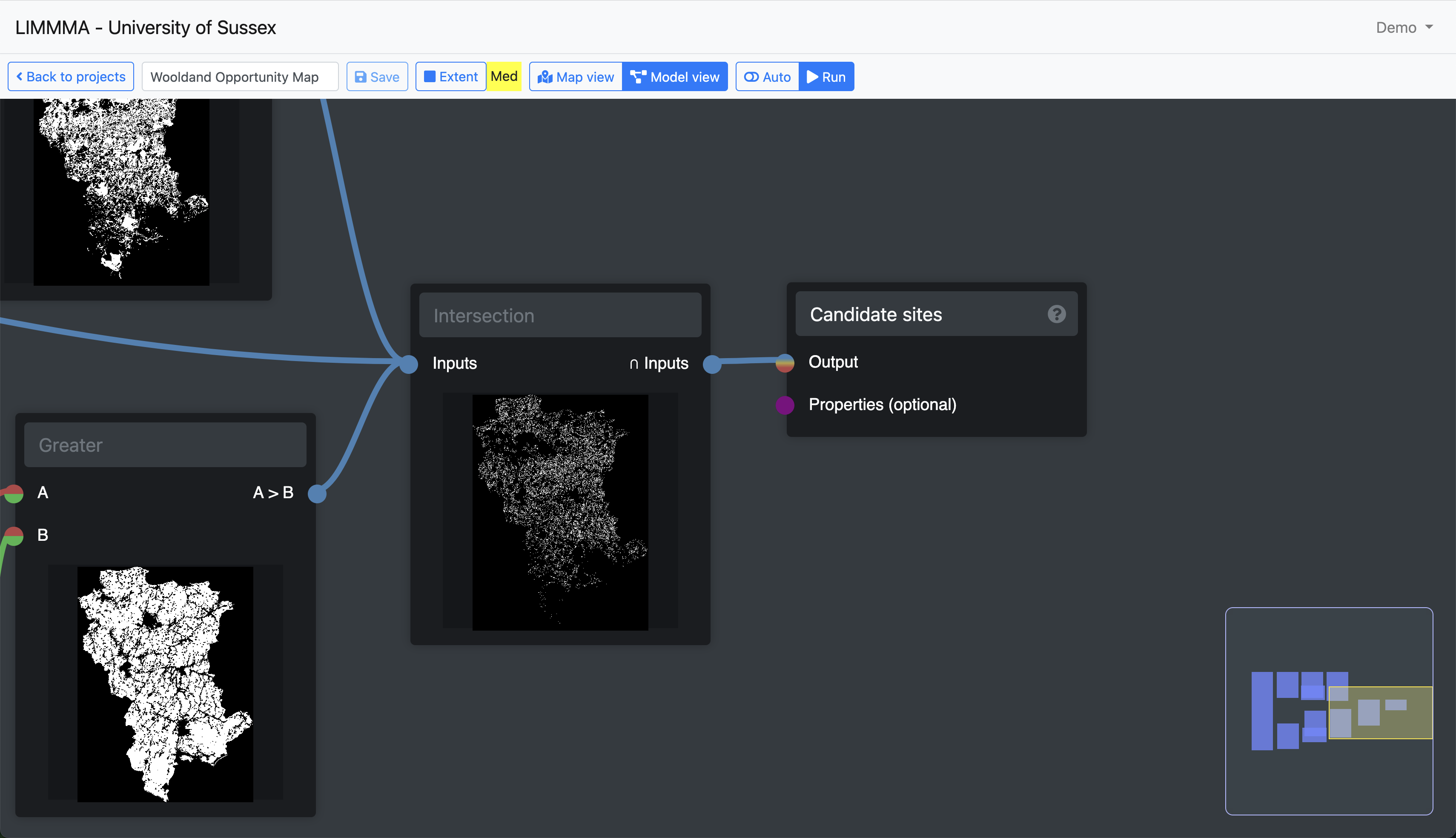This screenshot has width=1456, height=838.
Task: Switch to Model view
Action: [675, 77]
